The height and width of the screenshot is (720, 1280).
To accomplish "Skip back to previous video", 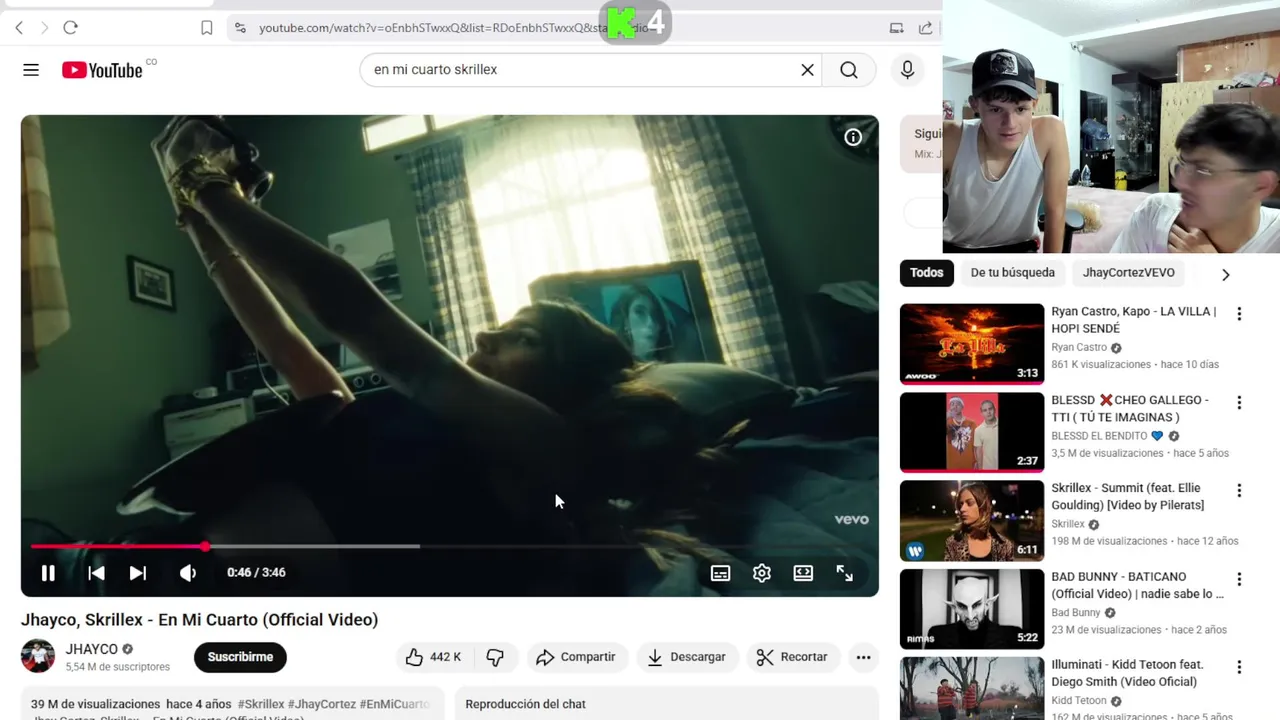I will pos(96,573).
